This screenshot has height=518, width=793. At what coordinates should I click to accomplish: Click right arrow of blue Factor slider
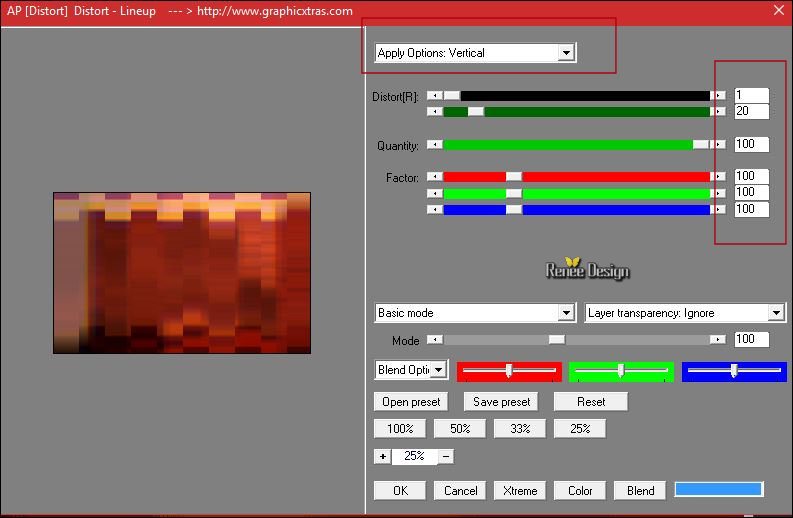point(718,209)
